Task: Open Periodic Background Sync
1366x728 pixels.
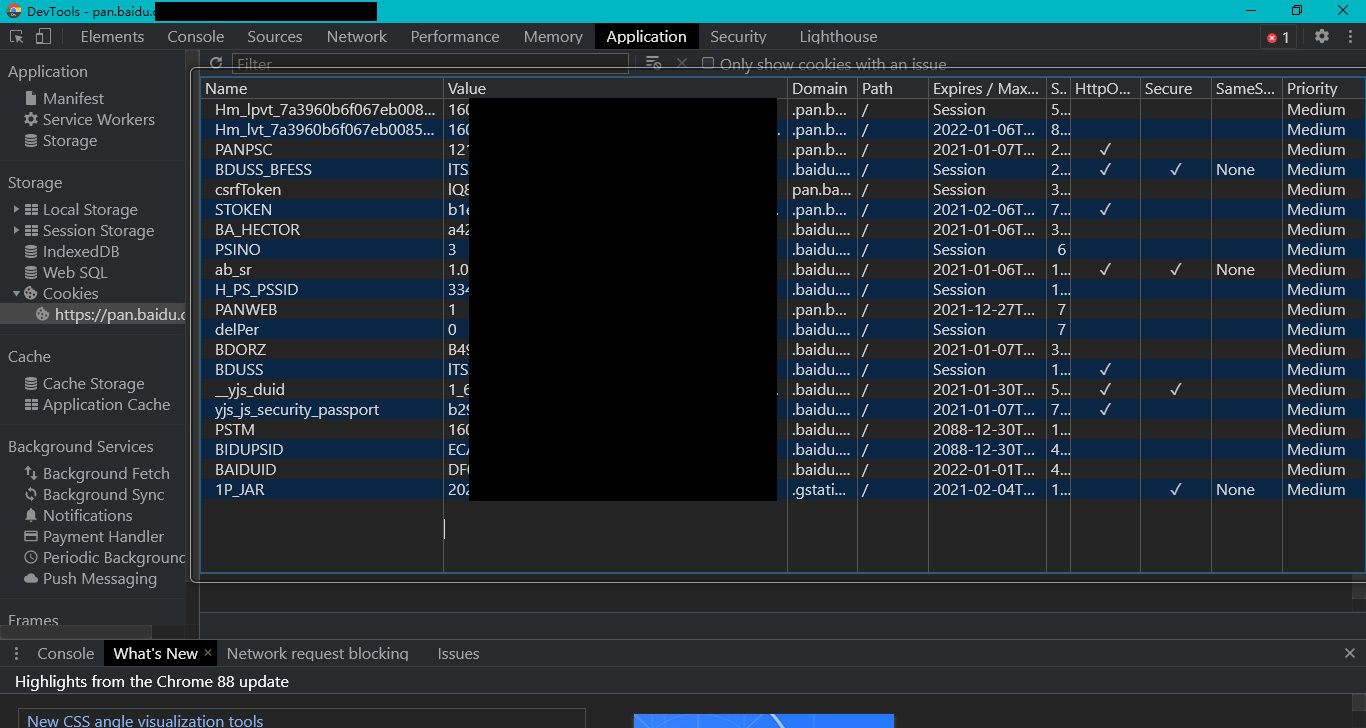Action: [105, 557]
